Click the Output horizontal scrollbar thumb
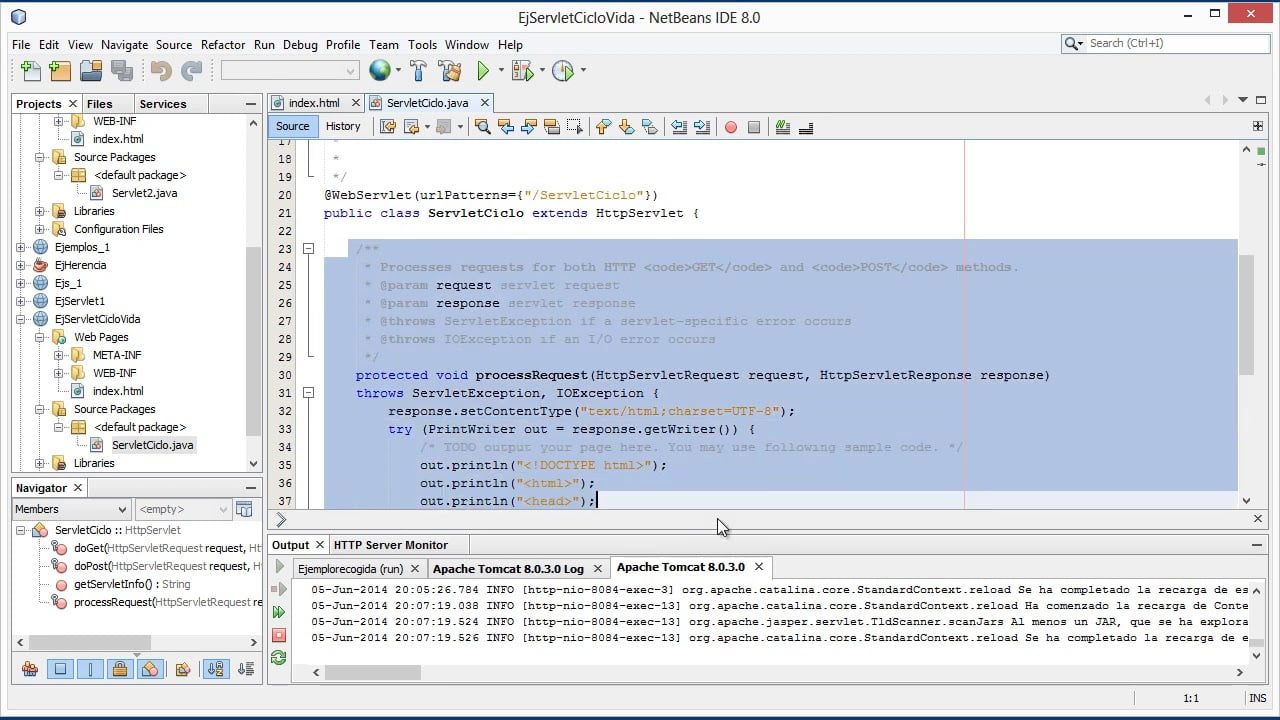 [x=372, y=673]
